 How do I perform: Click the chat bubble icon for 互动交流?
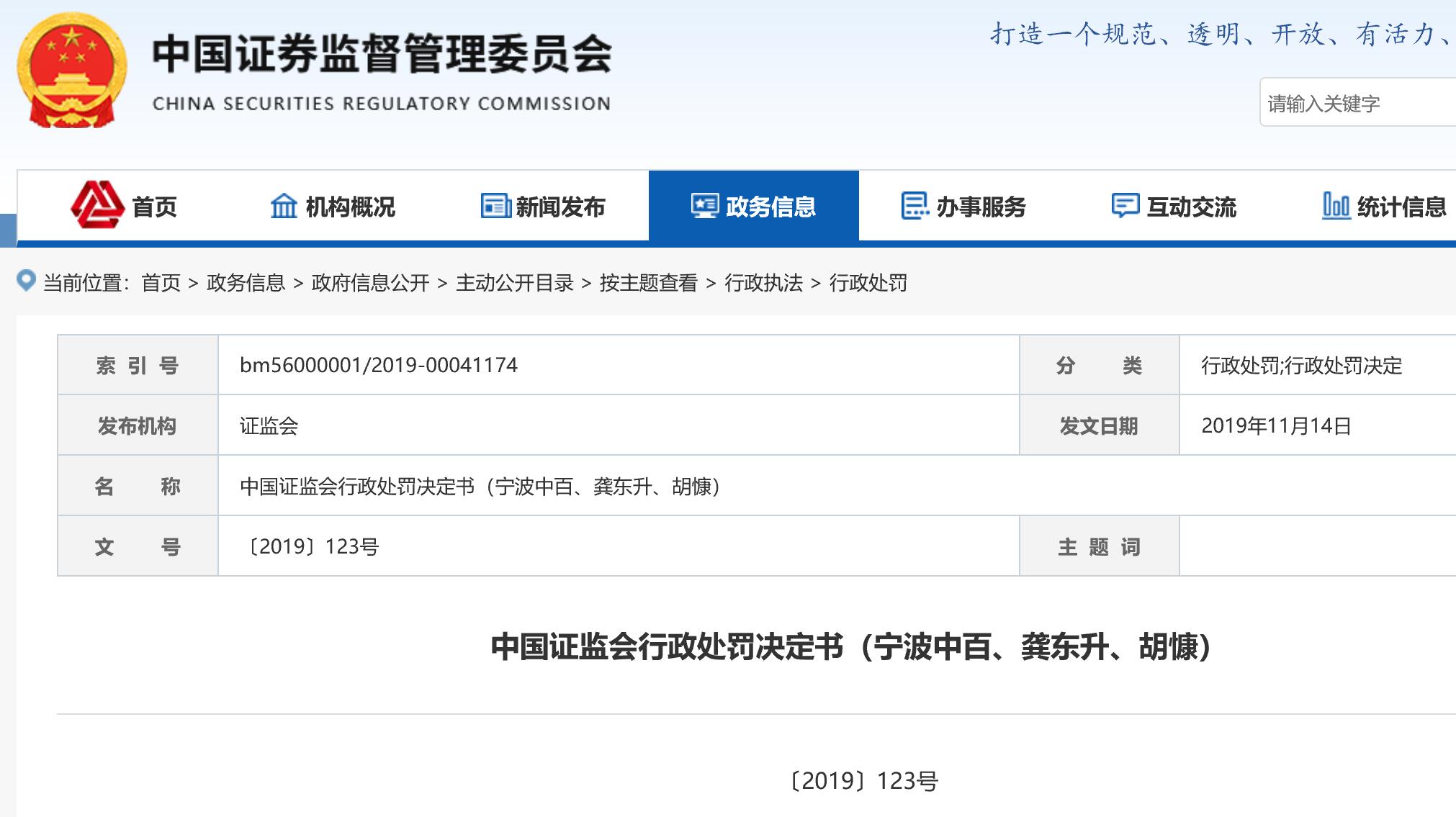[x=1125, y=206]
